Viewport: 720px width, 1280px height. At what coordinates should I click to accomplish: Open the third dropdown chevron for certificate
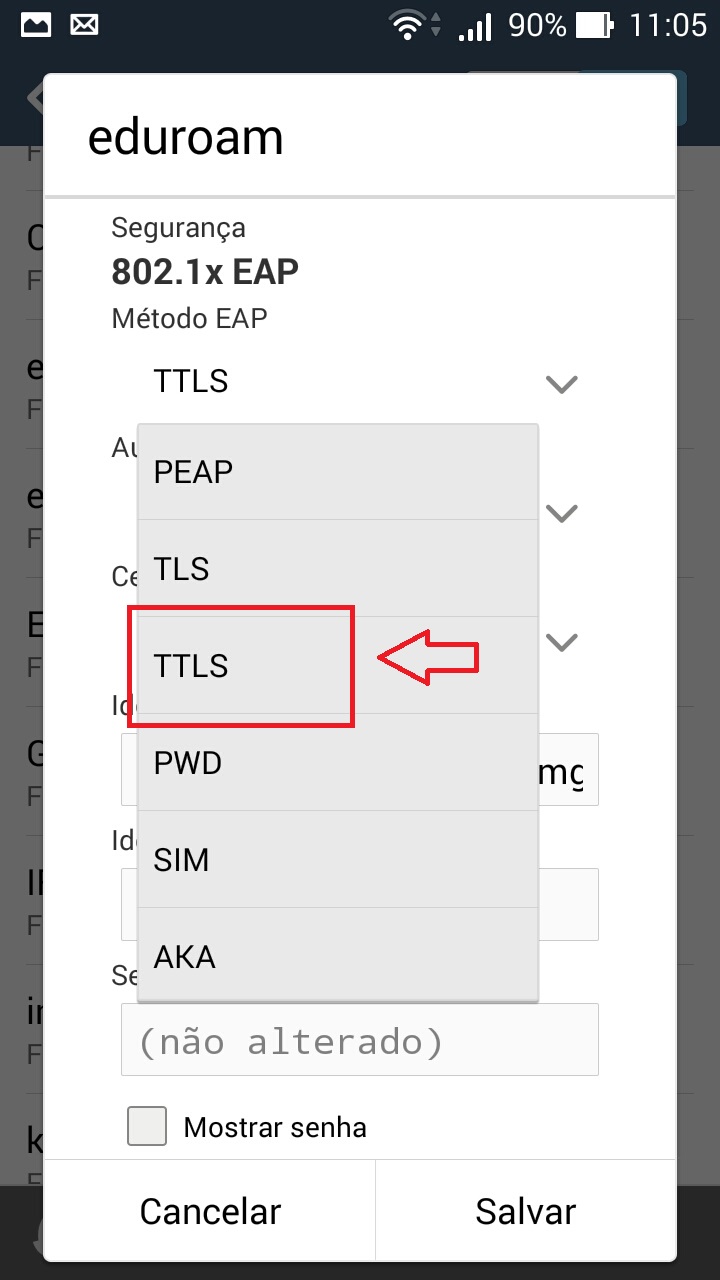point(564,641)
